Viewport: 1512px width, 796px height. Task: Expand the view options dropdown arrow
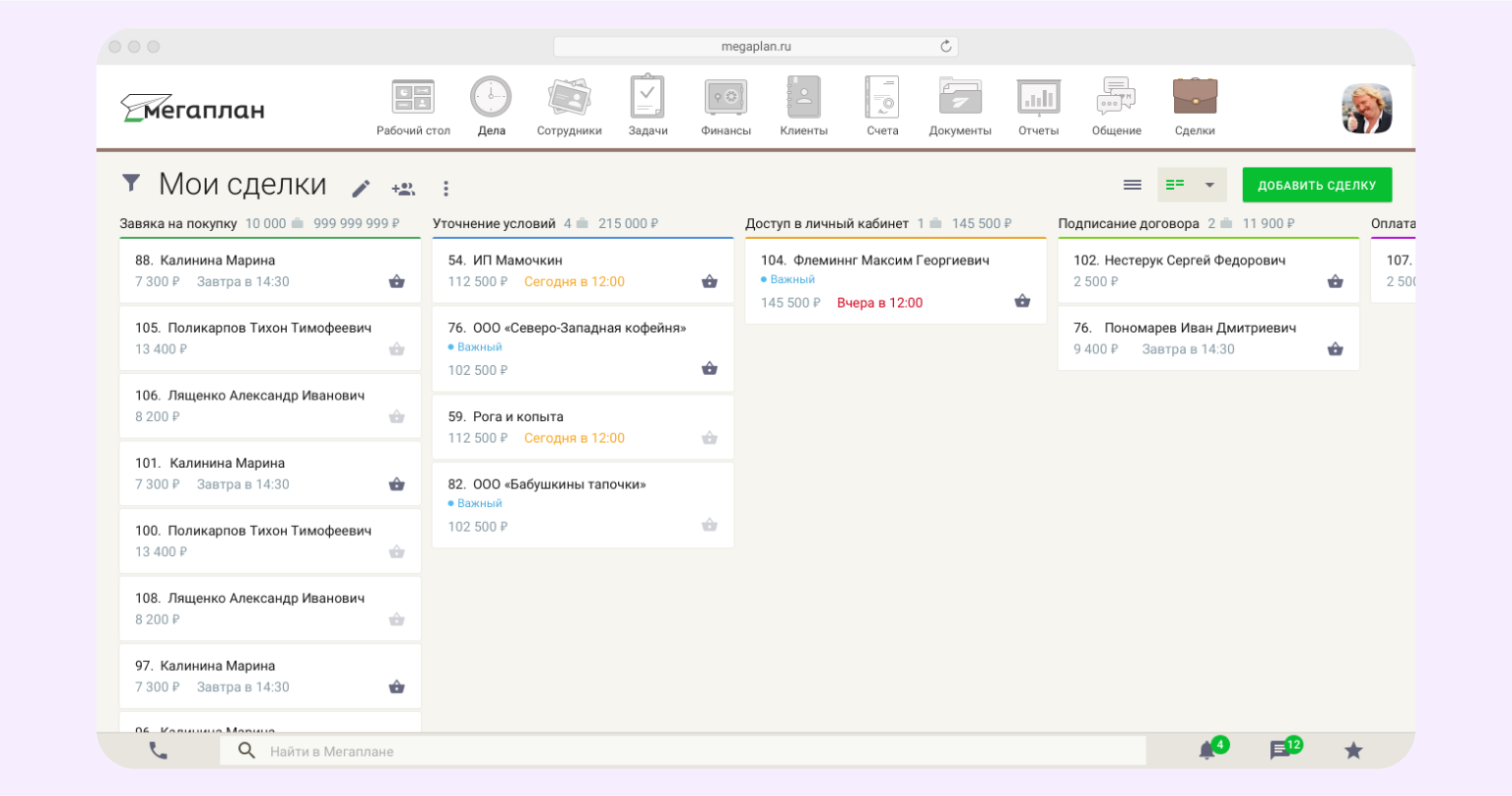click(1209, 185)
